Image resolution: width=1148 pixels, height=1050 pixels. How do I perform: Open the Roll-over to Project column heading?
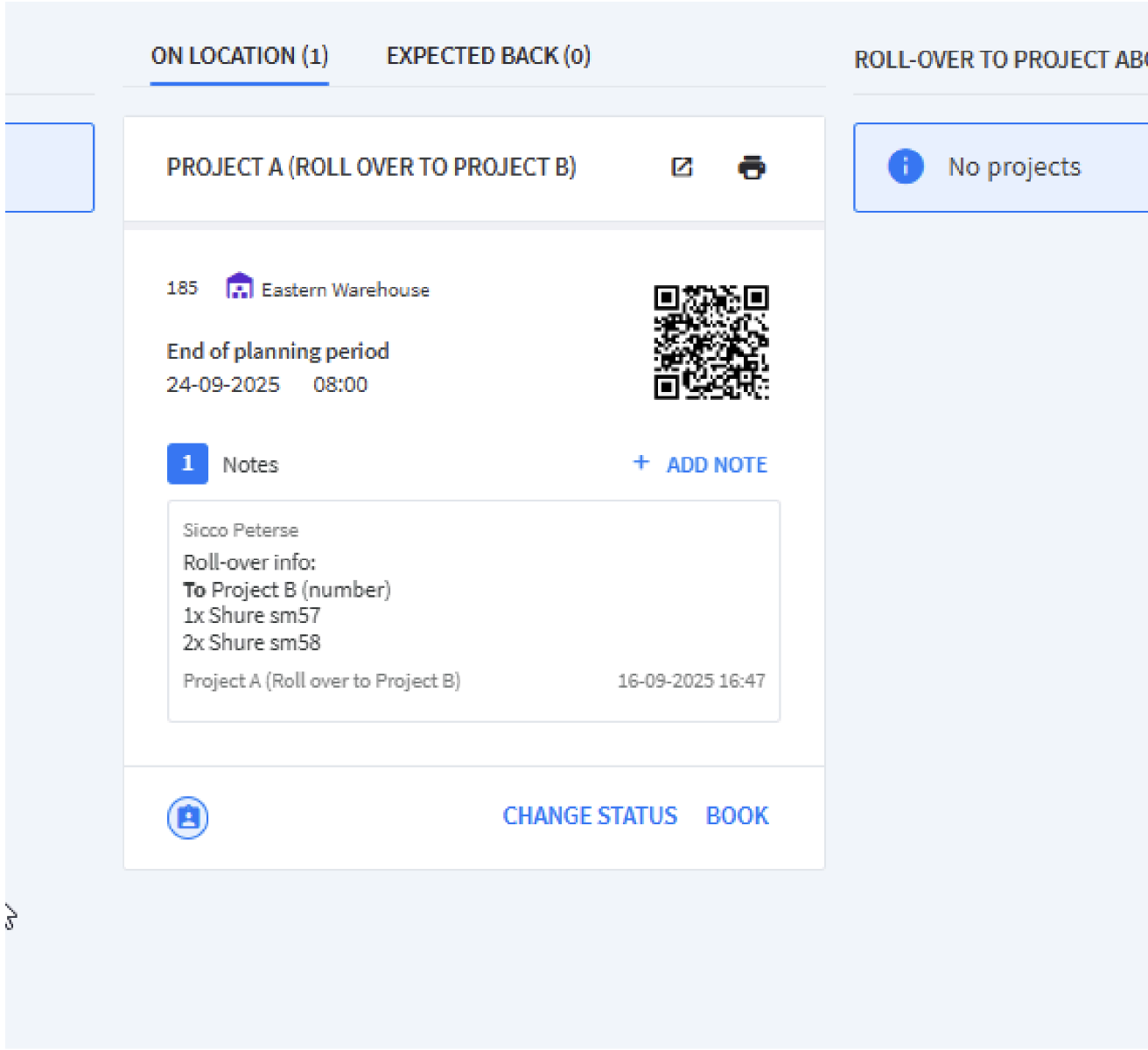(x=1000, y=59)
